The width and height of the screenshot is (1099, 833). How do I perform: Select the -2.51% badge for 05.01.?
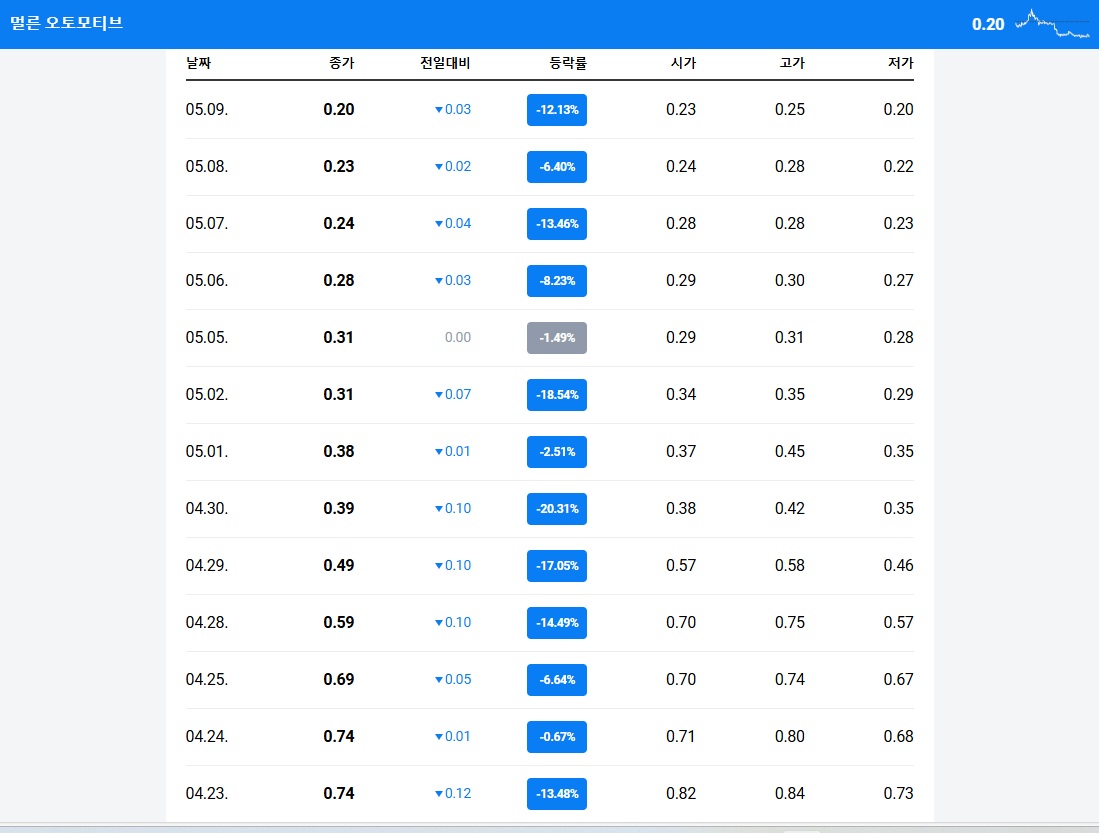click(557, 452)
